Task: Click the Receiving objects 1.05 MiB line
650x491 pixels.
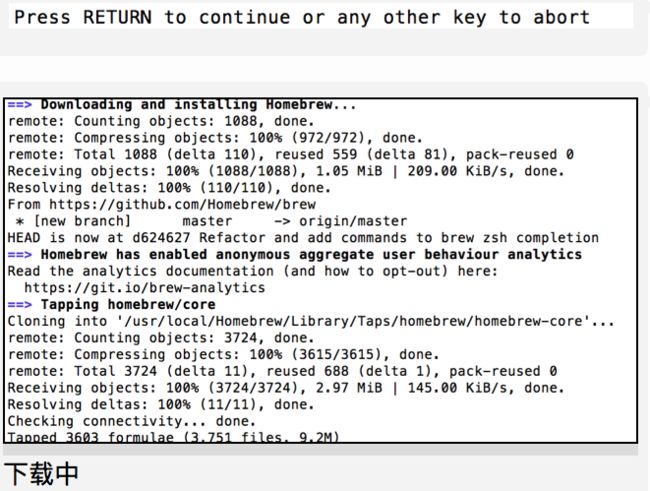Action: [286, 171]
